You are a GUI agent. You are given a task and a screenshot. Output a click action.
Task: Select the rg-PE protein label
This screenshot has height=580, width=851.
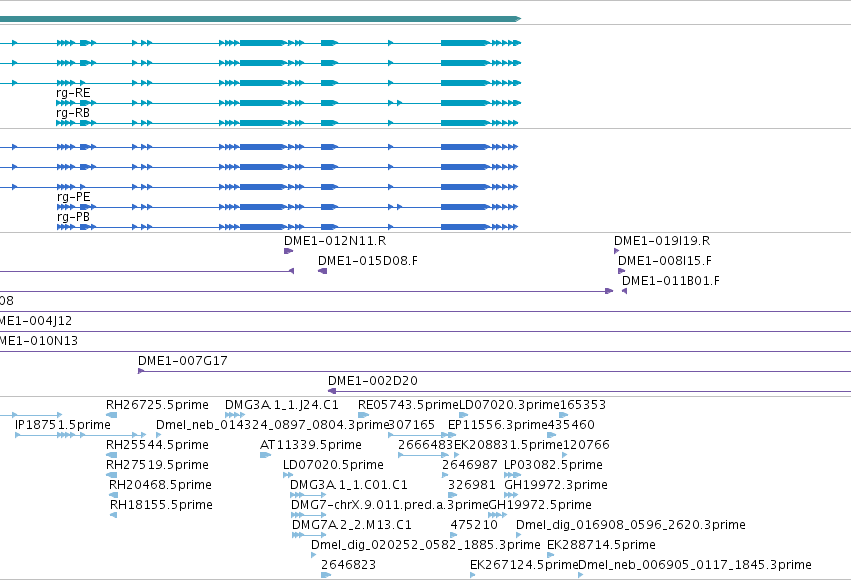point(73,197)
